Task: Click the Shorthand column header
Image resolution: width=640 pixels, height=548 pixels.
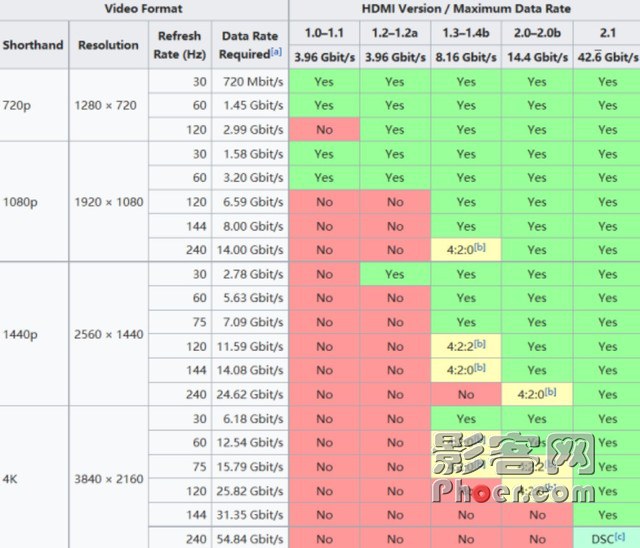Action: tap(33, 45)
